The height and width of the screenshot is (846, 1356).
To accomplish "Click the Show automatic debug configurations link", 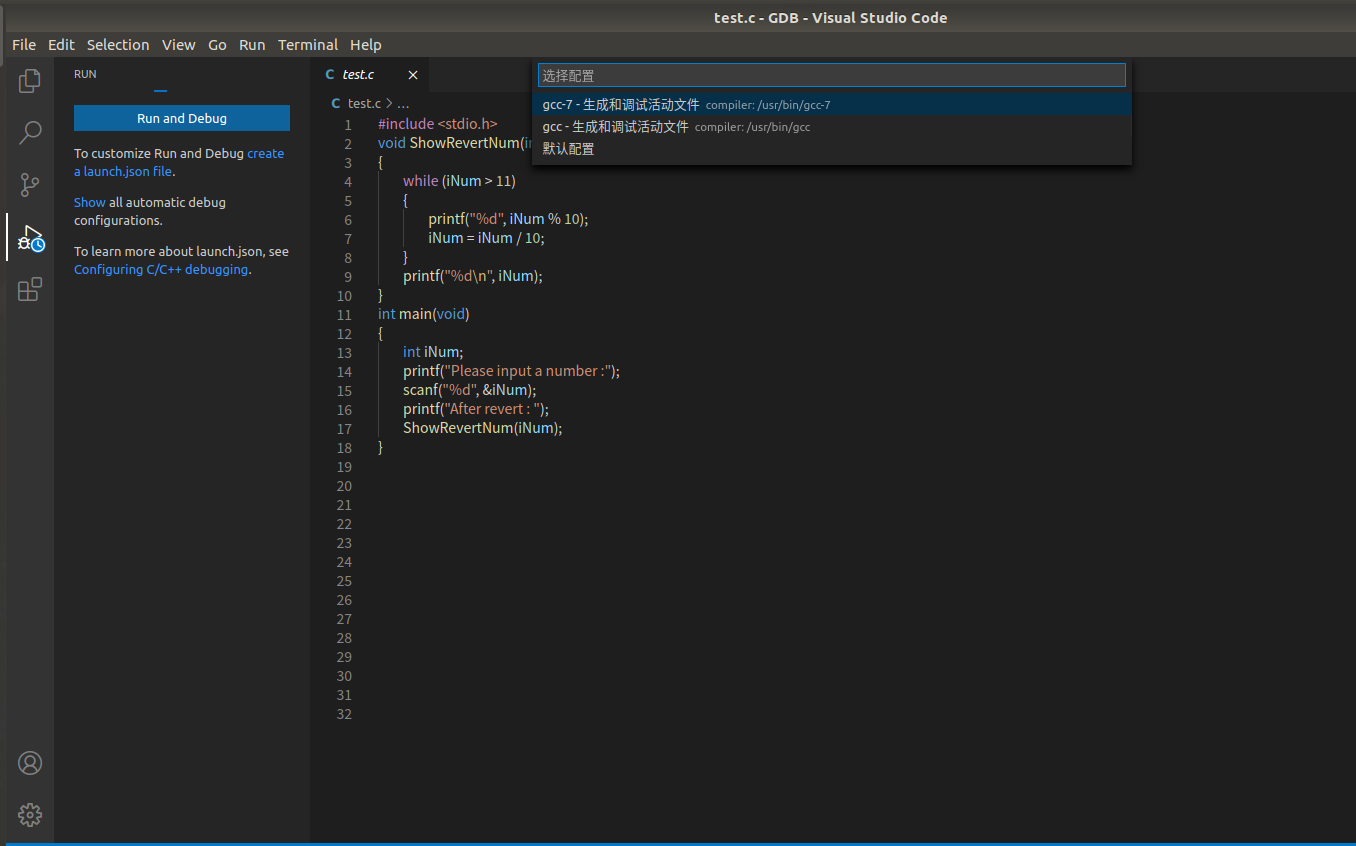I will pos(89,202).
